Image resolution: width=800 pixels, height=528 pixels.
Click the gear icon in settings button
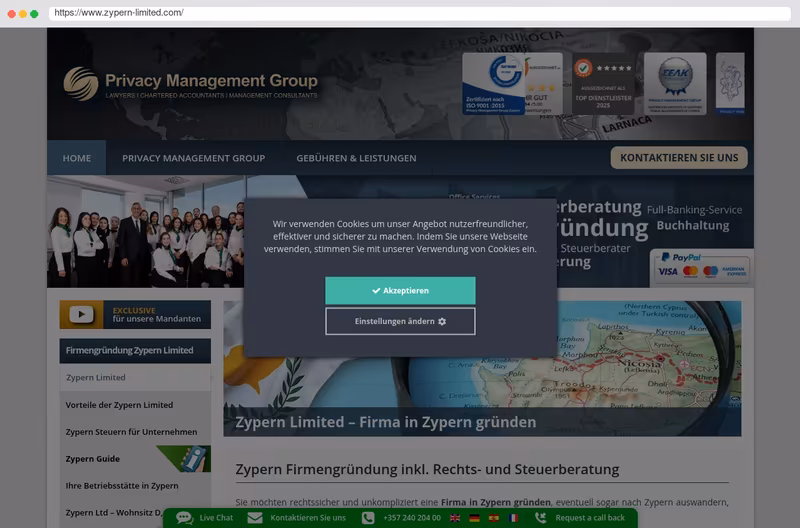pyautogui.click(x=442, y=321)
